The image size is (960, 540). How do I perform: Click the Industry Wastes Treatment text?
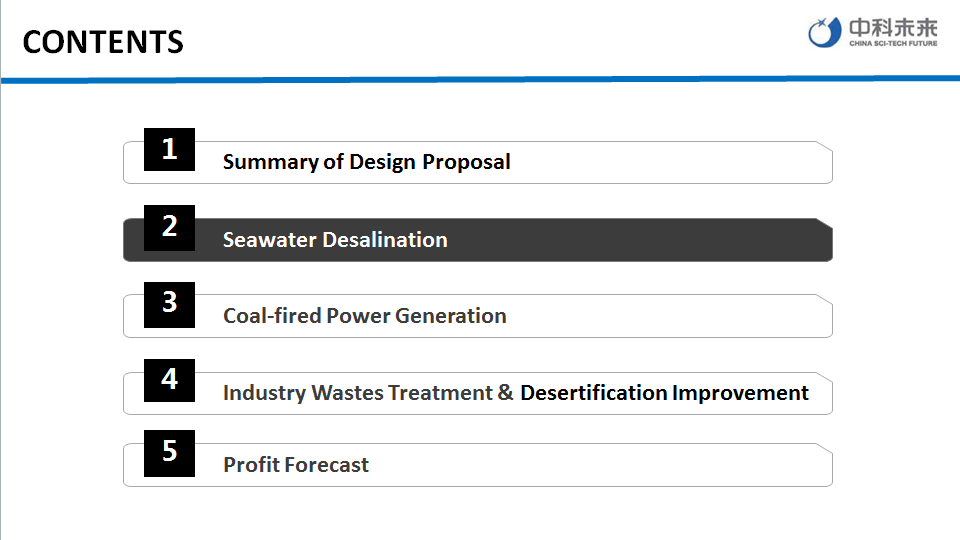pos(357,393)
